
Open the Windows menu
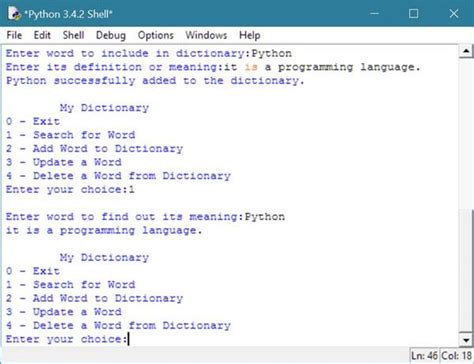[206, 35]
